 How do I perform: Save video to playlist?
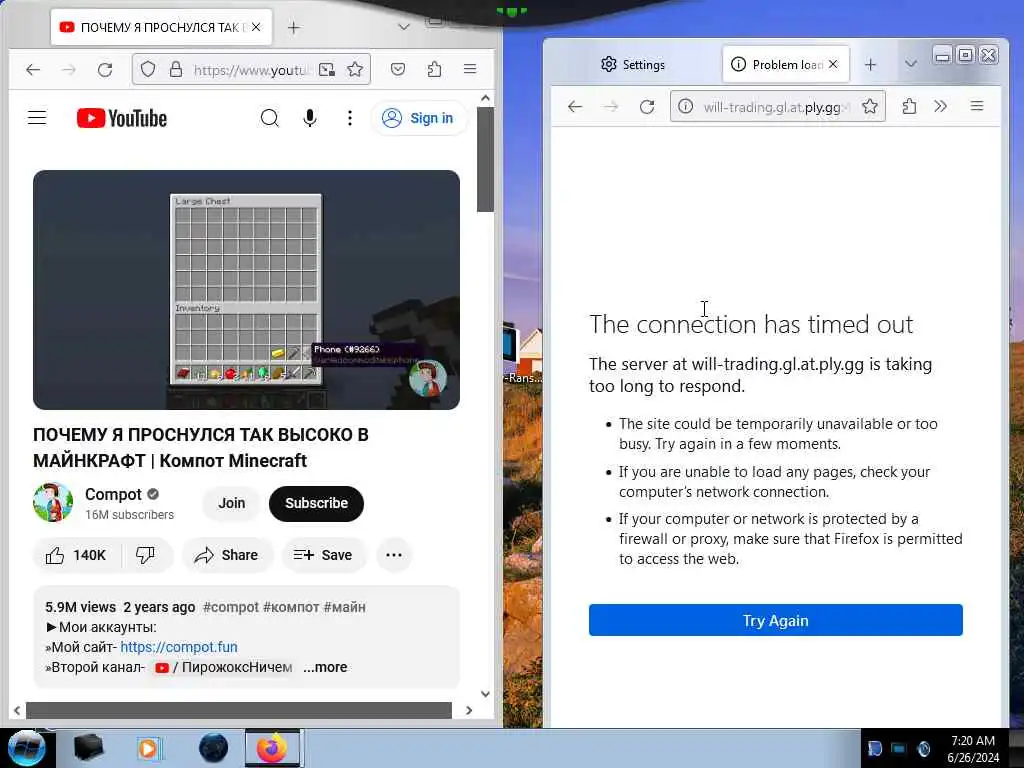point(323,555)
